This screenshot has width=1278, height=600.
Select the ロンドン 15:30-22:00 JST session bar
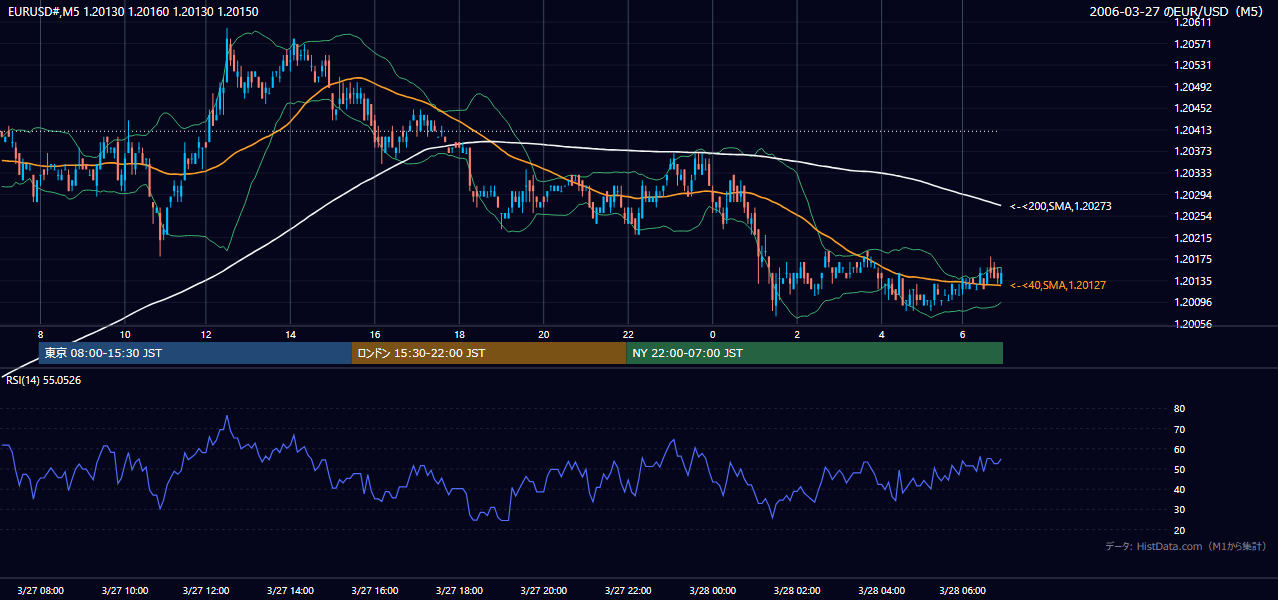click(489, 353)
